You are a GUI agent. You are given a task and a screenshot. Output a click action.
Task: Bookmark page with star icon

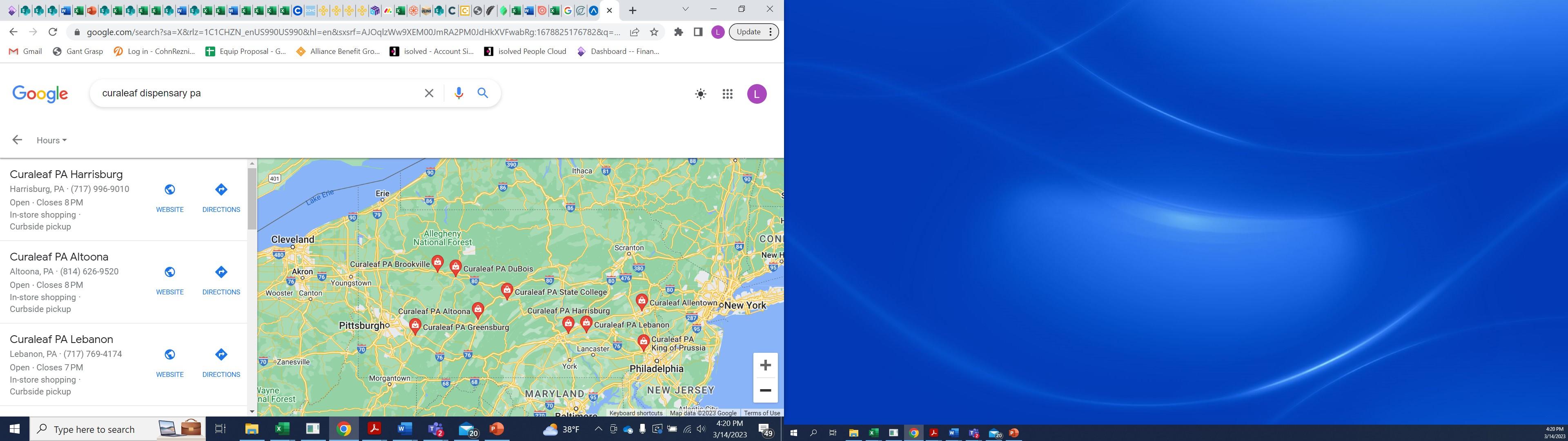click(654, 32)
